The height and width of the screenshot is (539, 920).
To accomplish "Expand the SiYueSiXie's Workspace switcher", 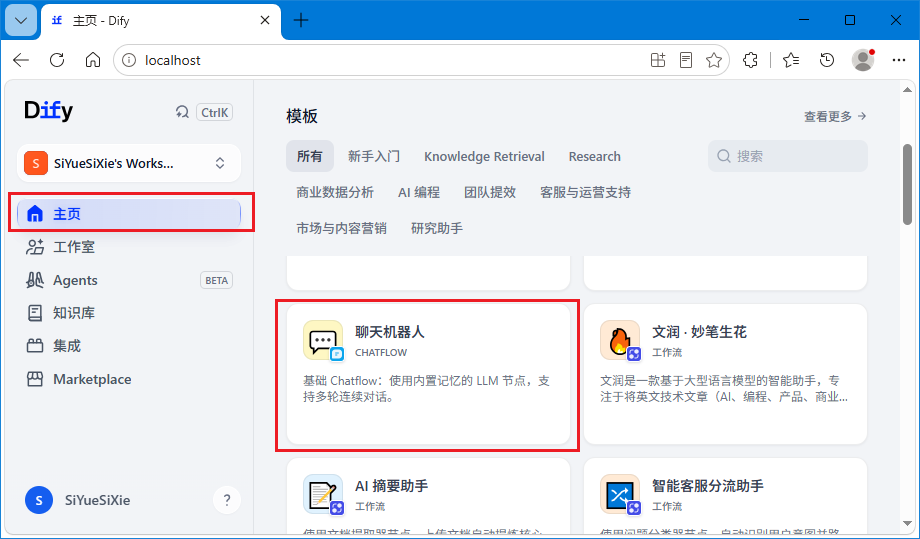I will pos(129,163).
